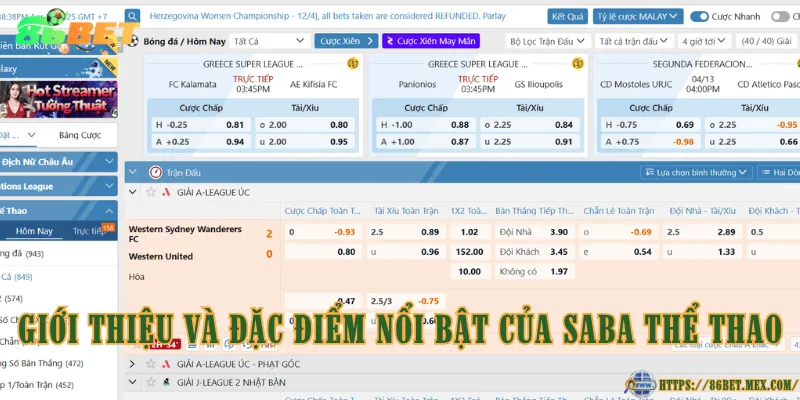Viewport: 800px width, 400px height.
Task: Expand GIẢI A-LEAGUE ÚC - PHẠT GÓC
Action: 133,364
